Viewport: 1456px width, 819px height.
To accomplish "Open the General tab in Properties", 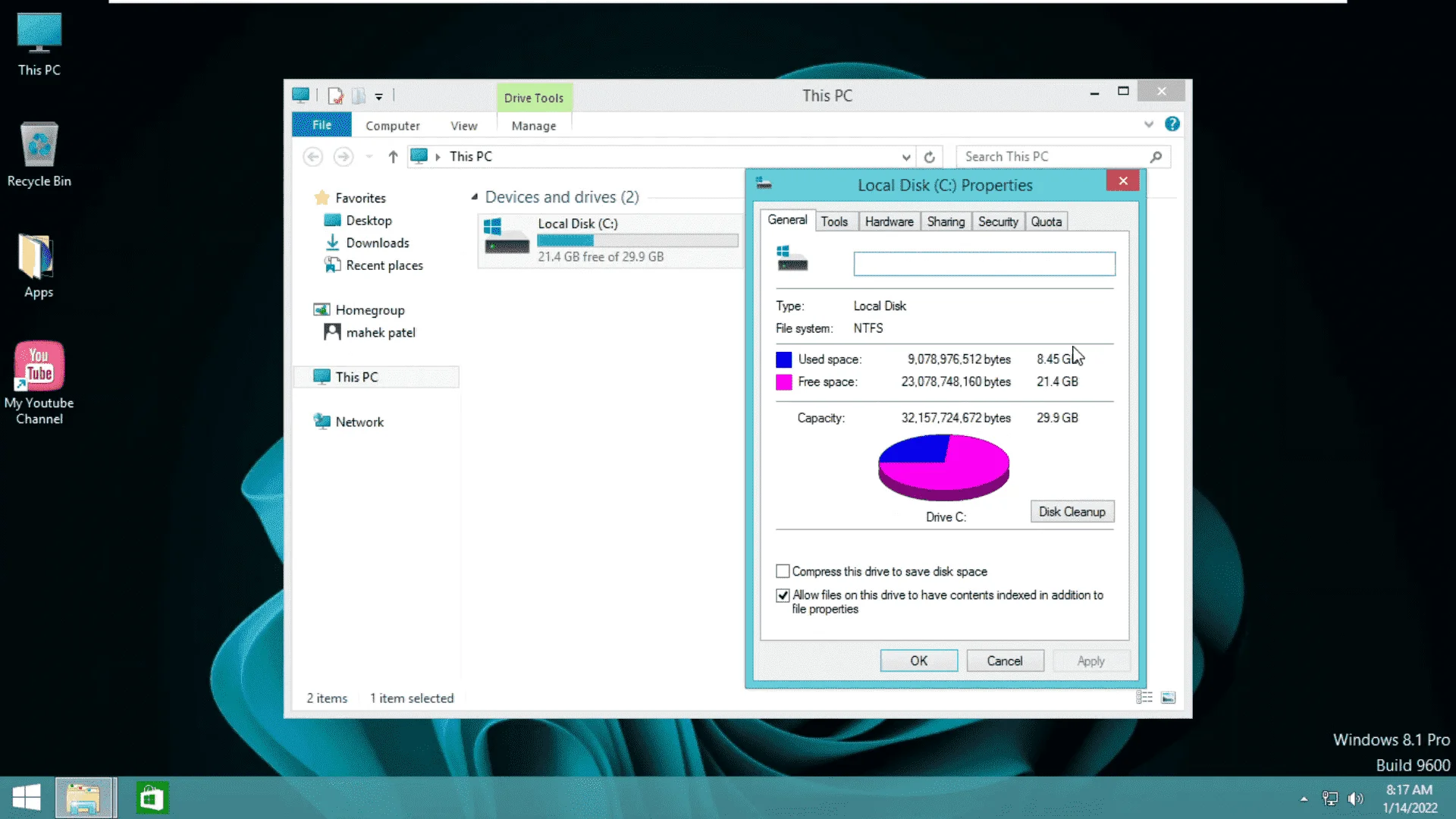I will click(x=787, y=220).
